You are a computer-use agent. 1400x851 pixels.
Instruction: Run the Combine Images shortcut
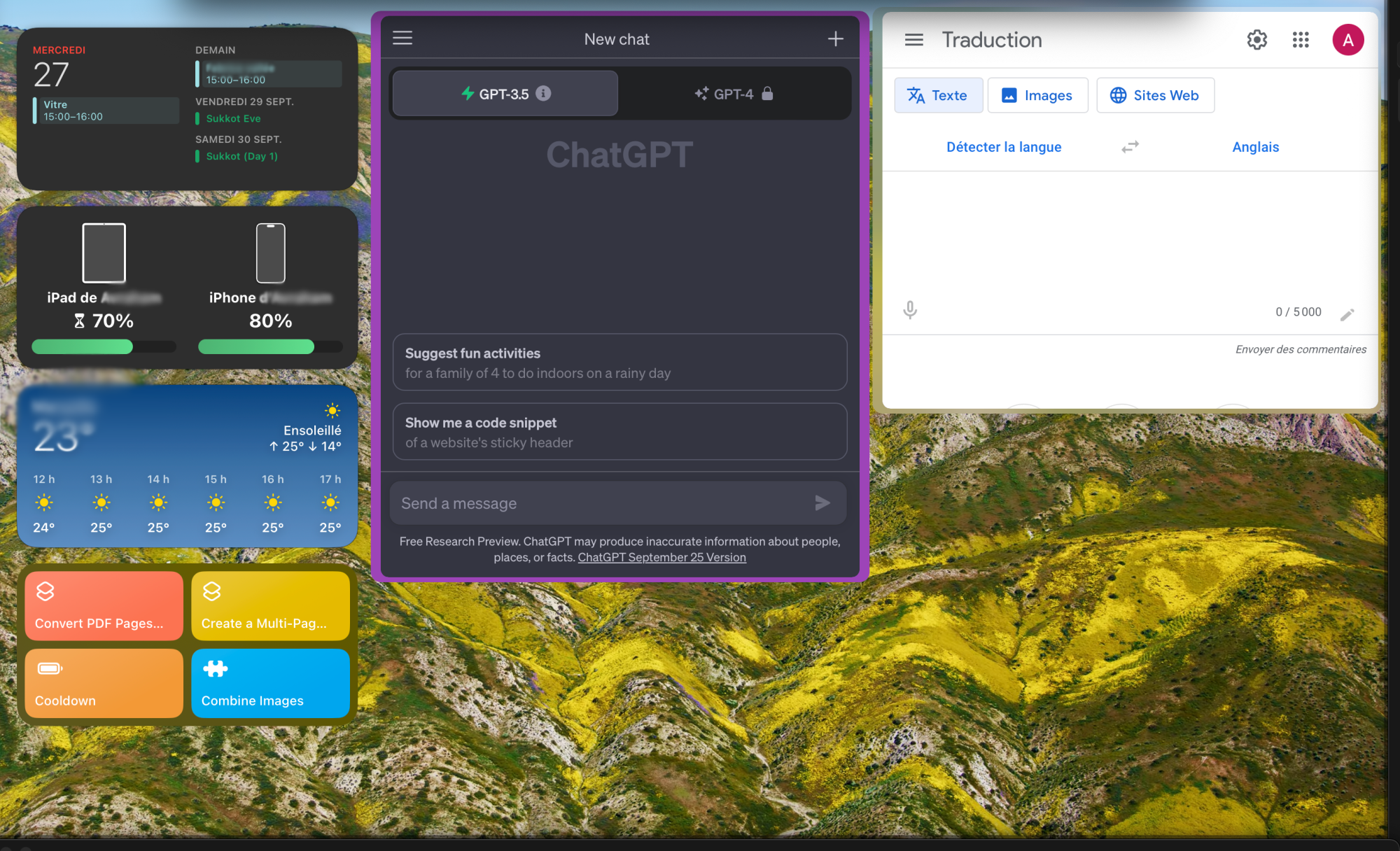click(270, 683)
